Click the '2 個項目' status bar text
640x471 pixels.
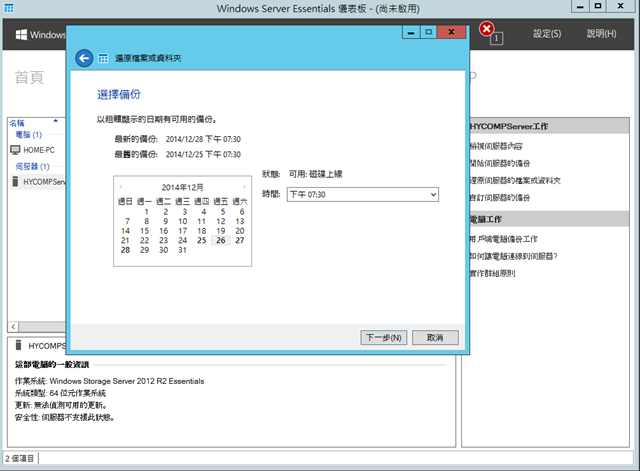tap(20, 458)
